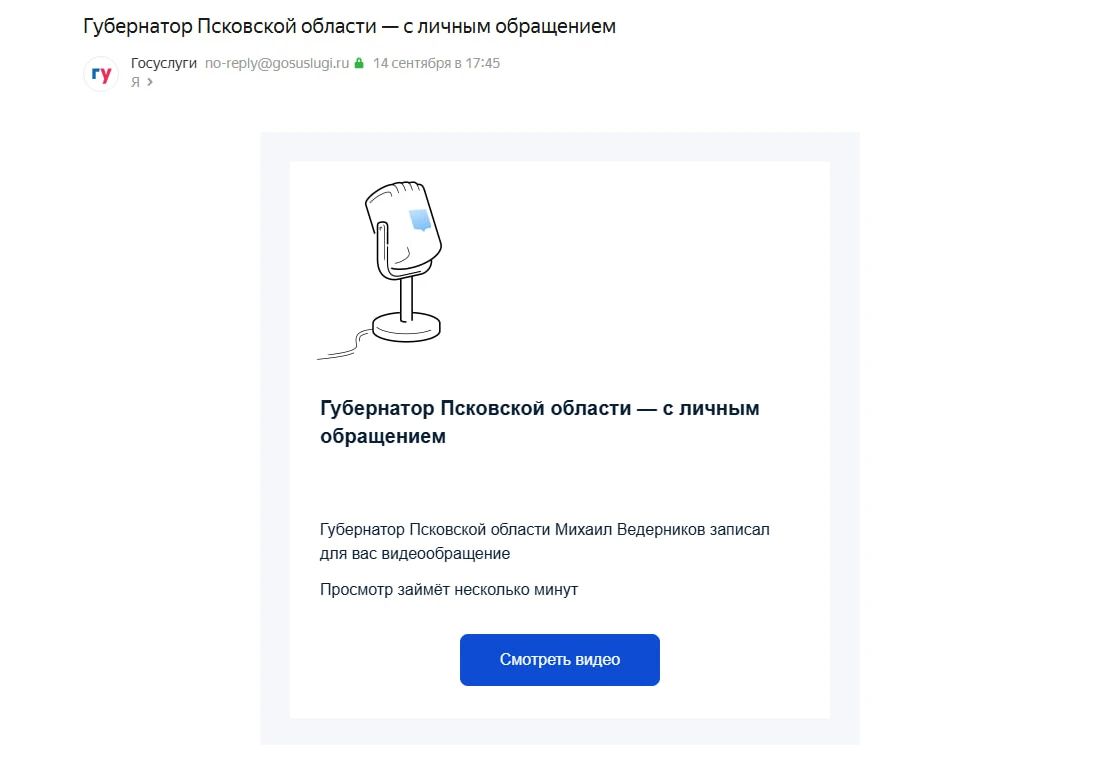
Task: Click the email subject line at the top
Action: click(x=349, y=26)
